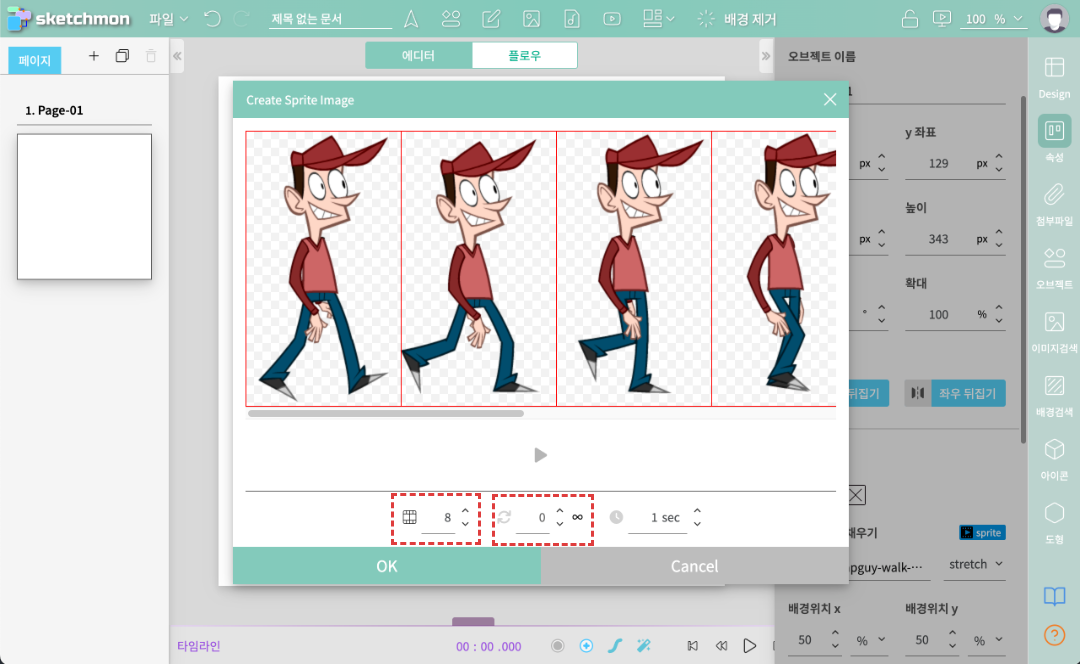The image size is (1080, 664).
Task: Insert video icon in top toolbar
Action: pos(612,19)
